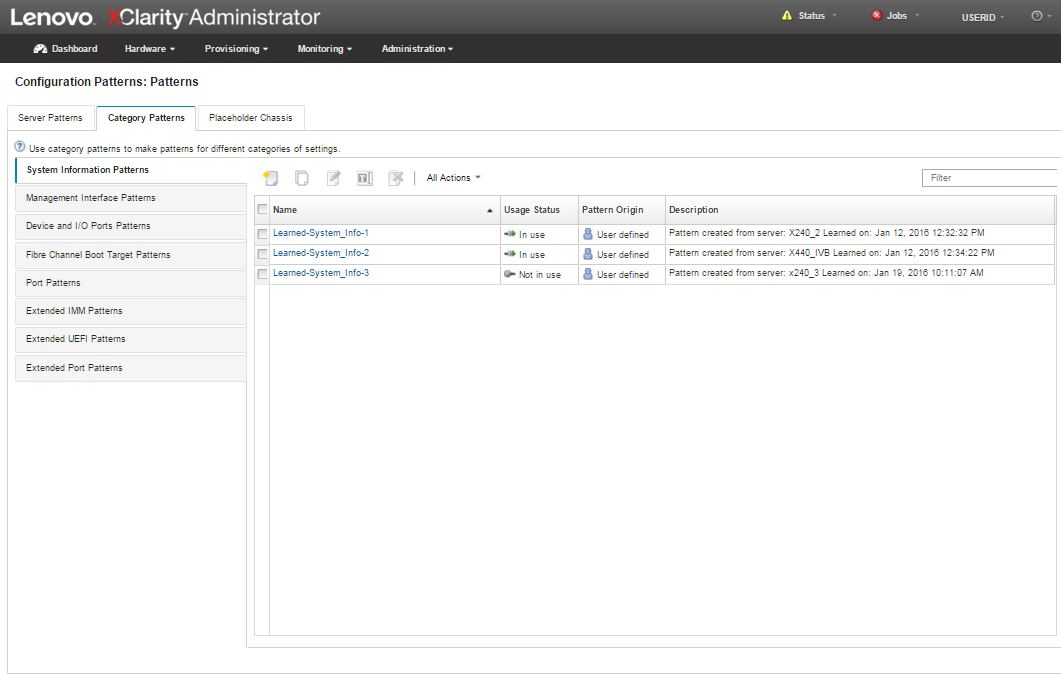Screen dimensions: 1061x675
Task: Click the delete pattern icon
Action: click(396, 178)
